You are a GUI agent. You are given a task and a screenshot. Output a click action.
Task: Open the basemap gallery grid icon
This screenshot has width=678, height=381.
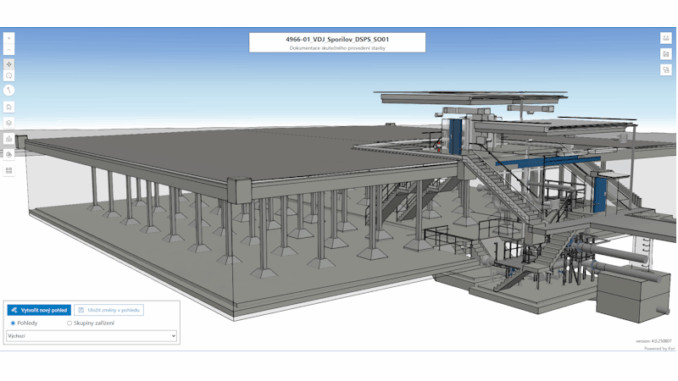pyautogui.click(x=9, y=170)
